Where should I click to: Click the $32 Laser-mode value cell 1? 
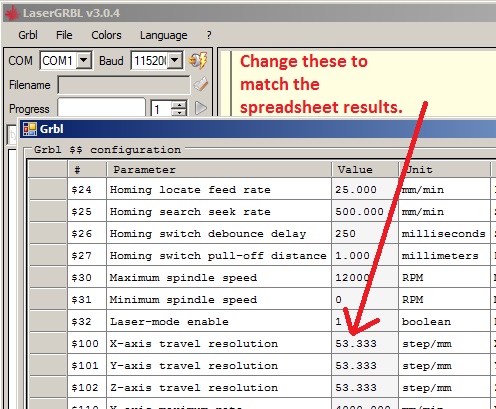(x=365, y=321)
